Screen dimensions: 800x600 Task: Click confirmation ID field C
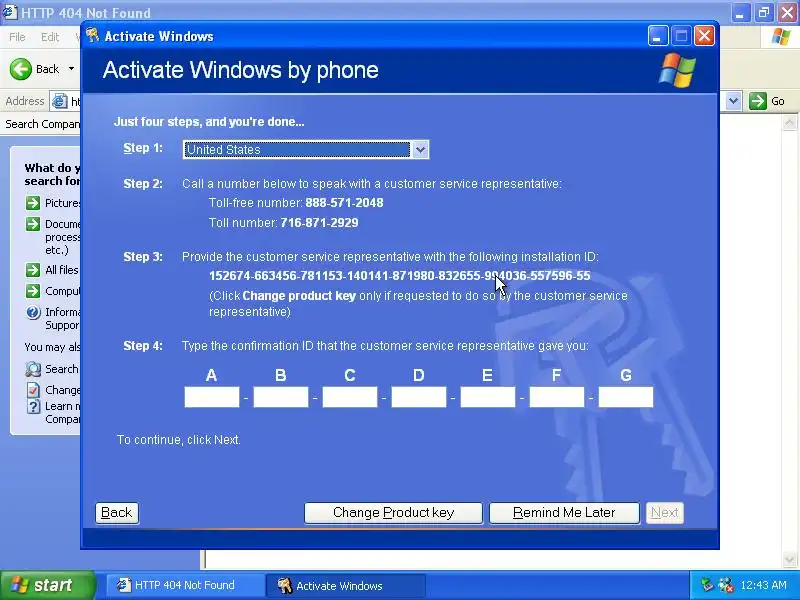coord(349,397)
